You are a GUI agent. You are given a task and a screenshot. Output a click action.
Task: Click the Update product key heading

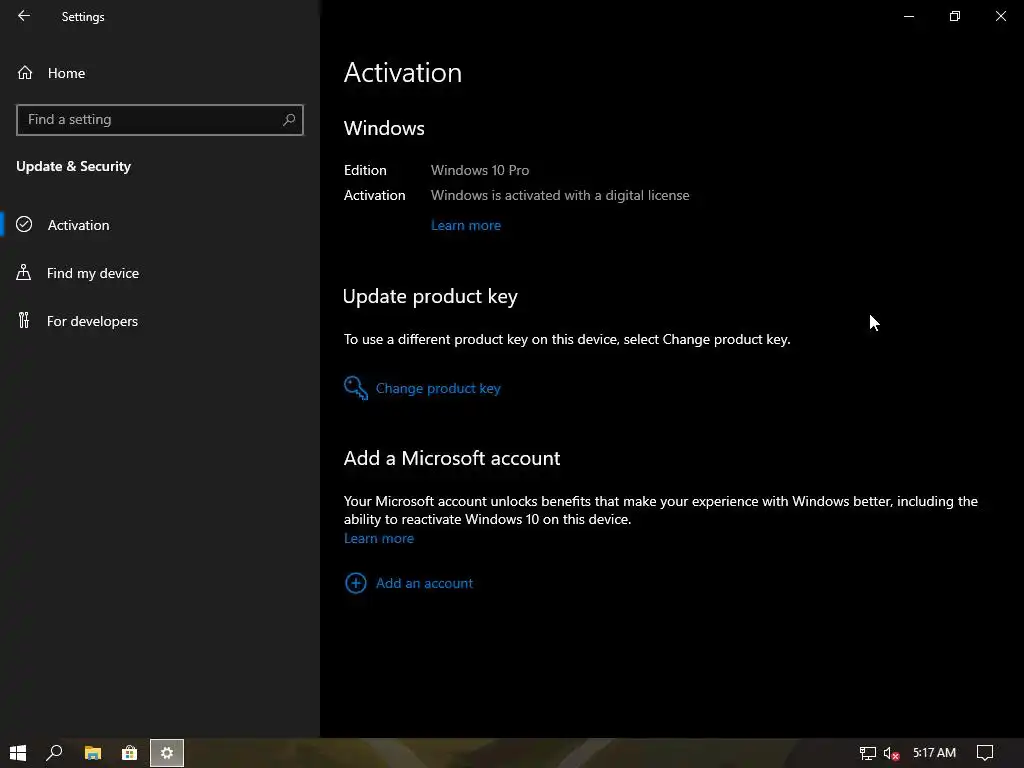tap(430, 296)
